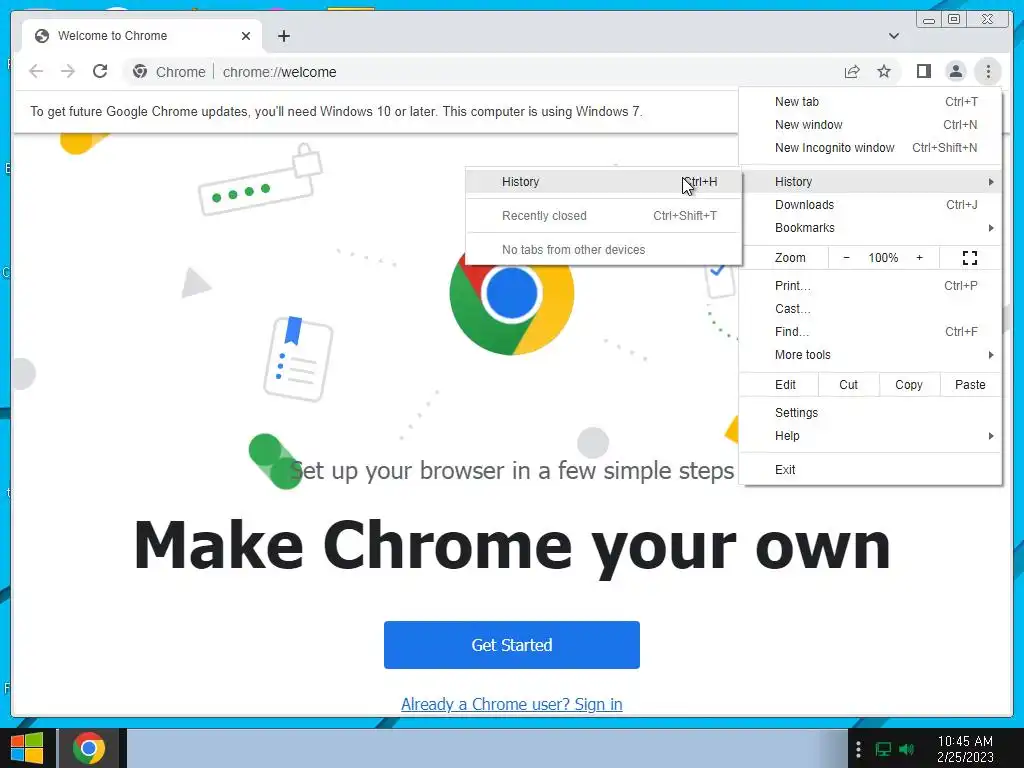Screen dimensions: 1024x768
Task: Share this page icon in address bar
Action: (x=852, y=72)
